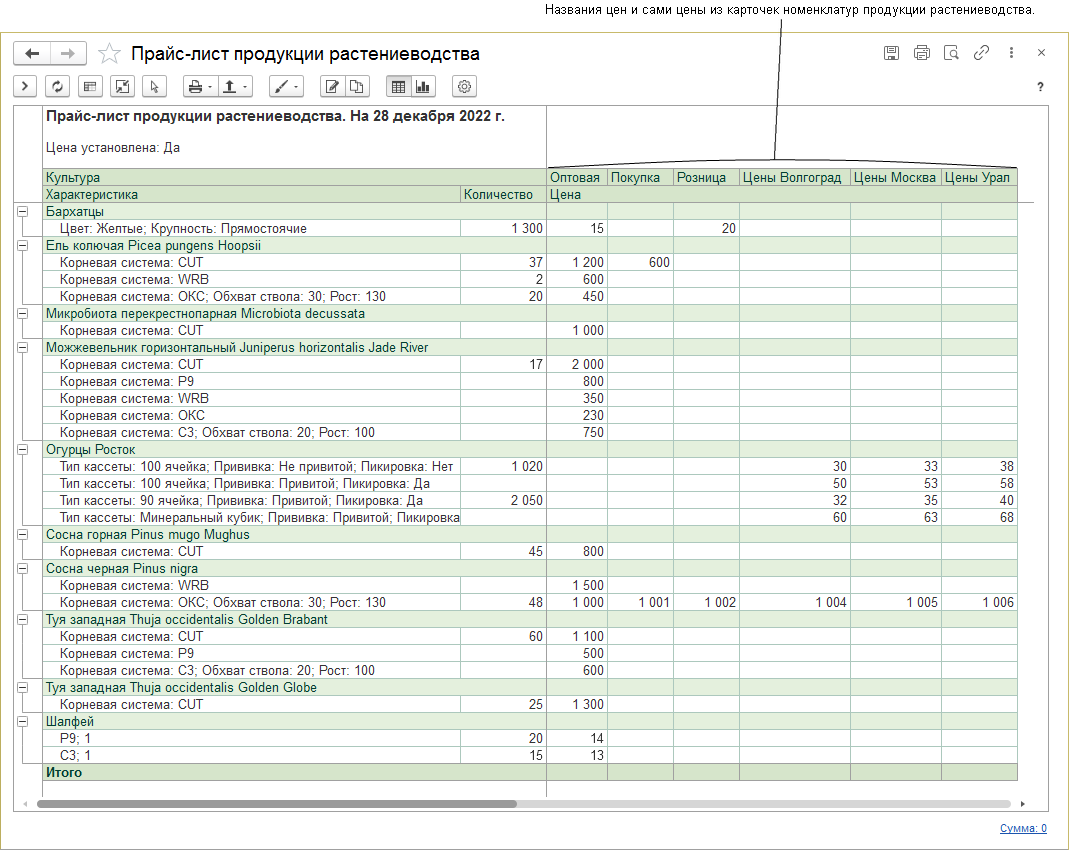Open the three-dot more actions menu

[1011, 53]
